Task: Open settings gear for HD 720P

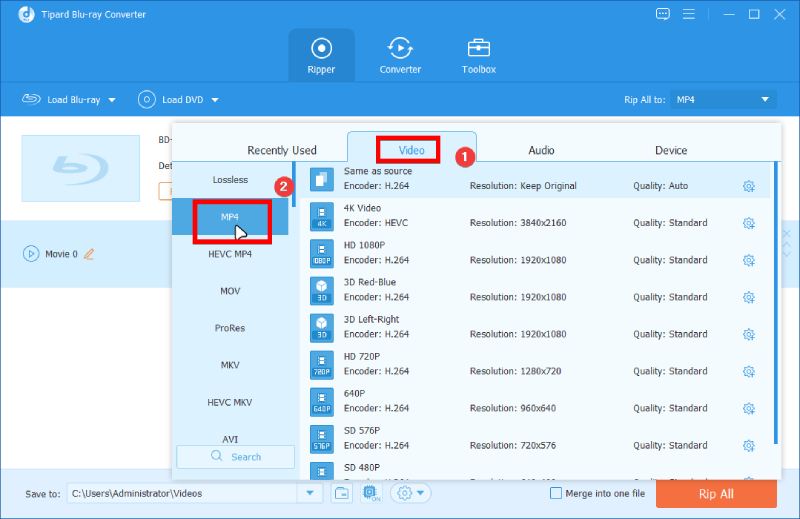Action: pyautogui.click(x=748, y=372)
